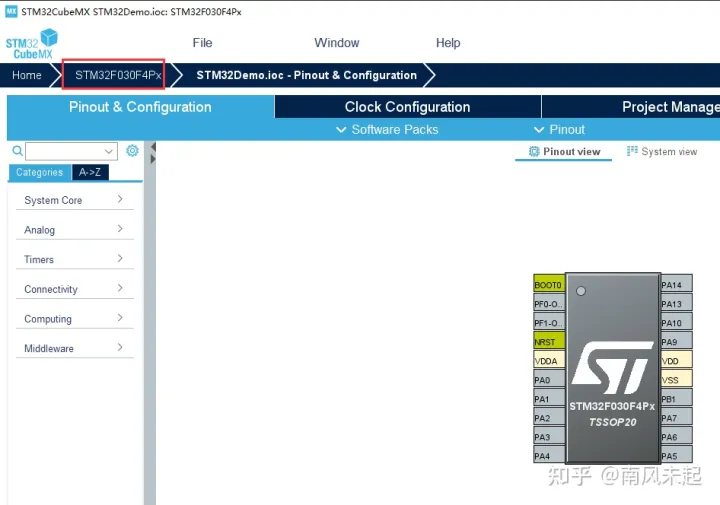
Task: Select the Categories tab
Action: point(39,172)
